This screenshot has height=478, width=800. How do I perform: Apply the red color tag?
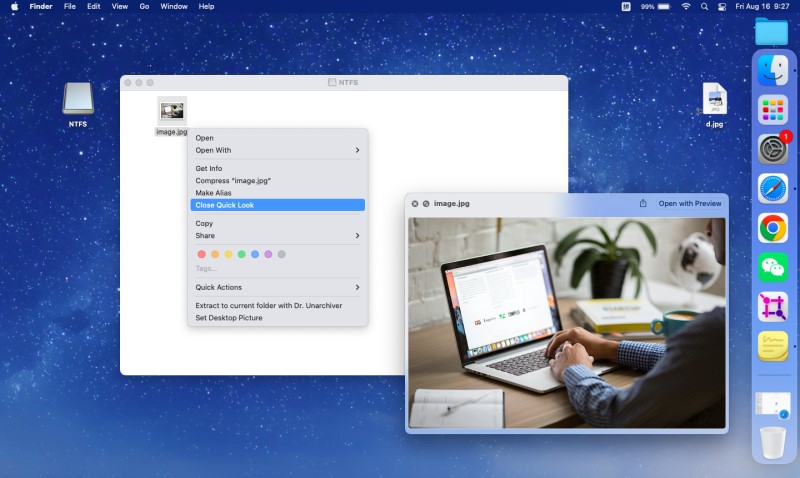[202, 254]
